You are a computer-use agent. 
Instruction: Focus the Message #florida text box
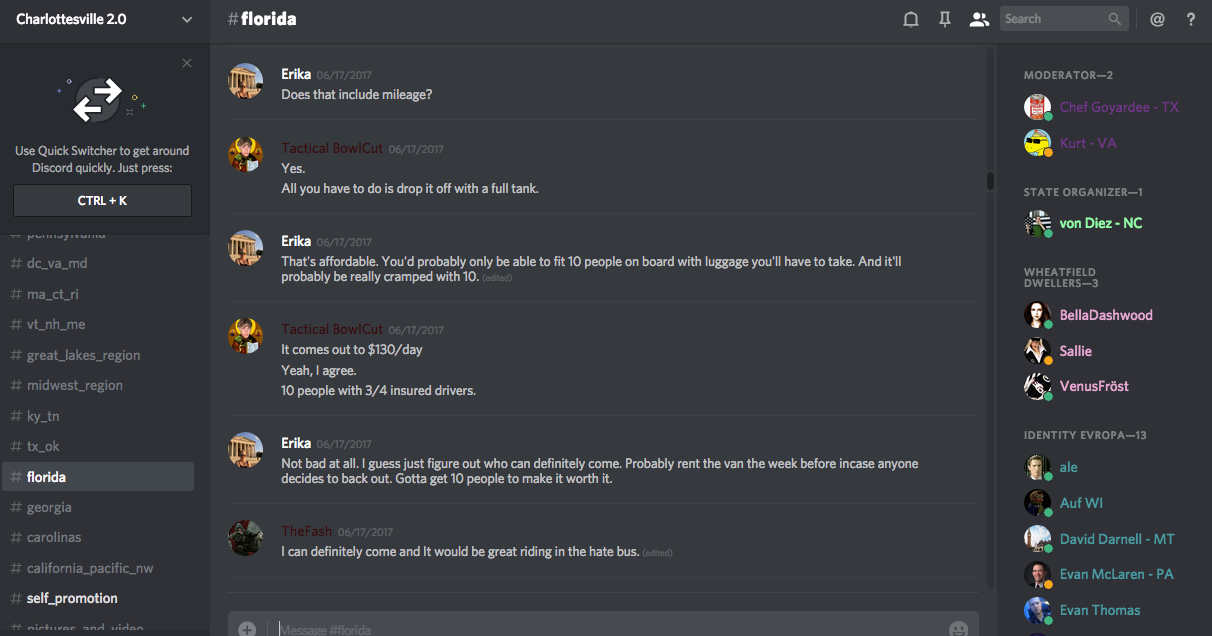[600, 629]
